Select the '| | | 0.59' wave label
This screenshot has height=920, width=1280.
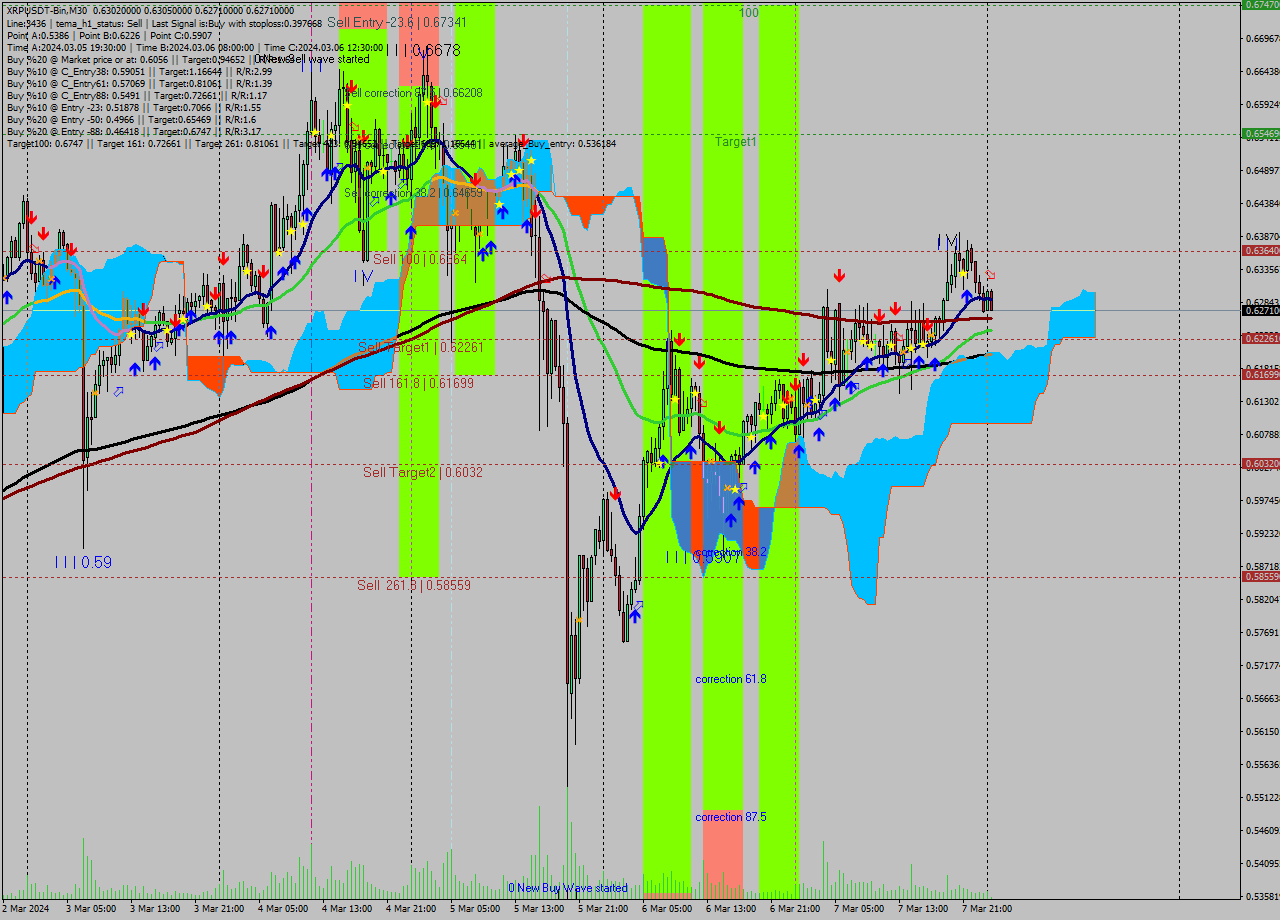[84, 563]
